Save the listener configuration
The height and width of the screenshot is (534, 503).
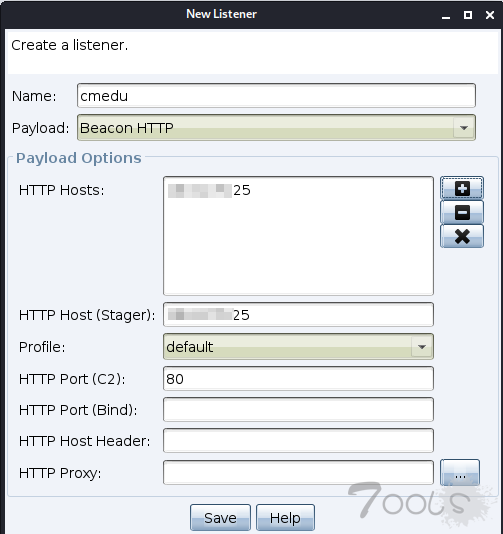[x=220, y=518]
